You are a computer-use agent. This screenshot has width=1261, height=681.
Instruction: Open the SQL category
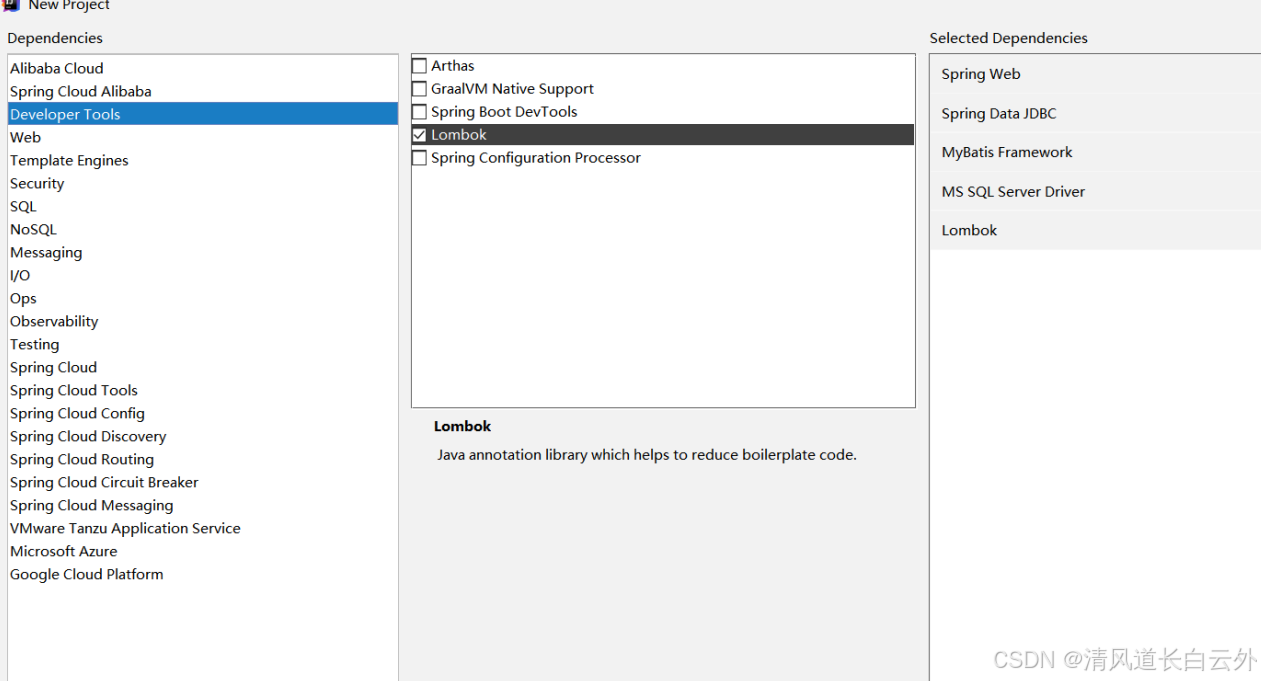[202, 206]
